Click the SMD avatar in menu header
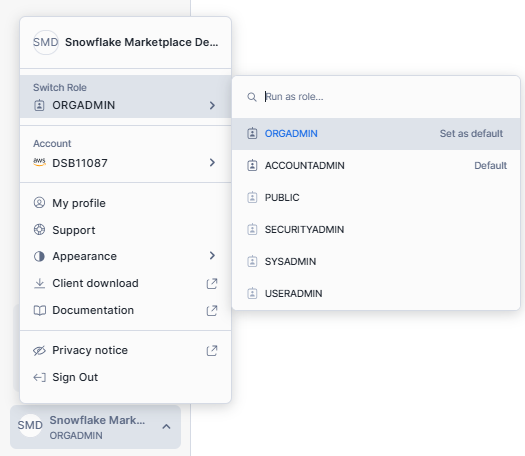The width and height of the screenshot is (525, 456). (46, 42)
